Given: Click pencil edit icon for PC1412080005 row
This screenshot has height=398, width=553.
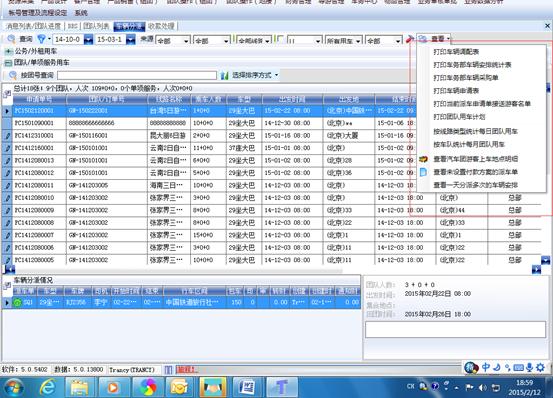Looking at the screenshot, I should click(7, 260).
